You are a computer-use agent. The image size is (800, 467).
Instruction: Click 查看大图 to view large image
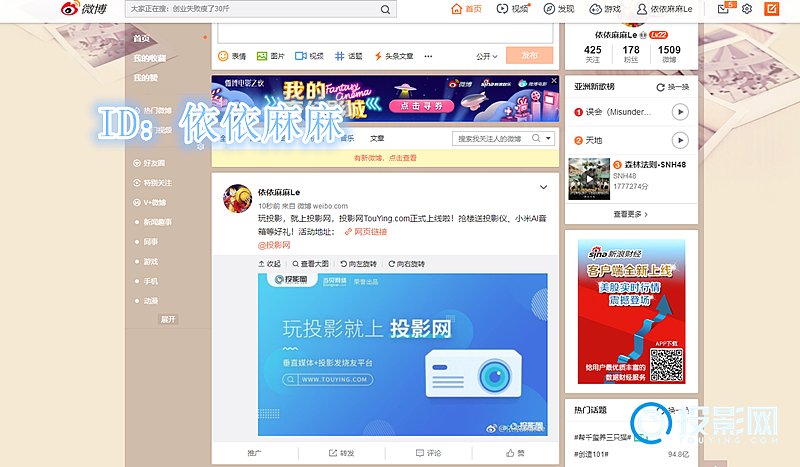pyautogui.click(x=311, y=264)
